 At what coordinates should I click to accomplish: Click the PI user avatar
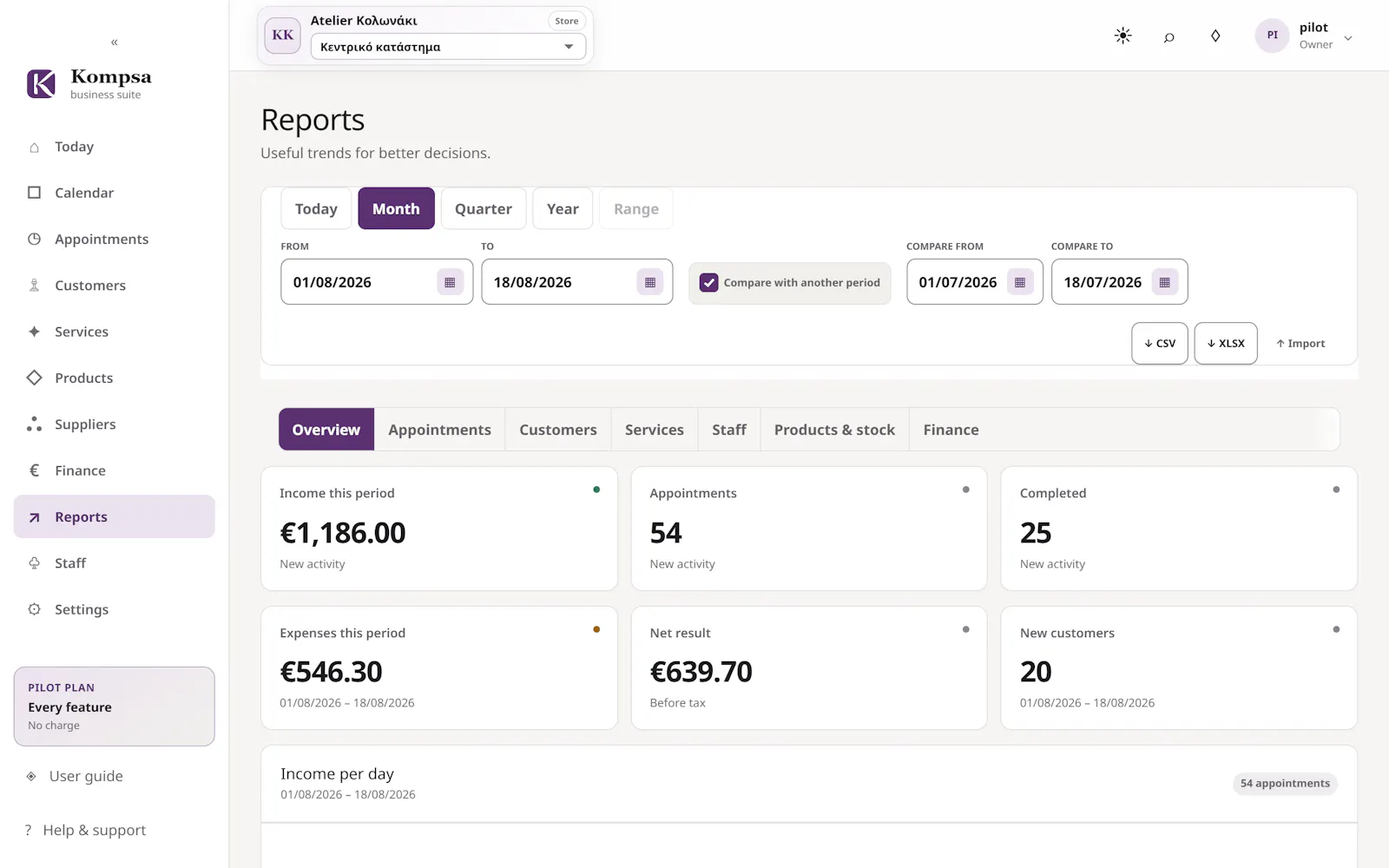point(1272,36)
